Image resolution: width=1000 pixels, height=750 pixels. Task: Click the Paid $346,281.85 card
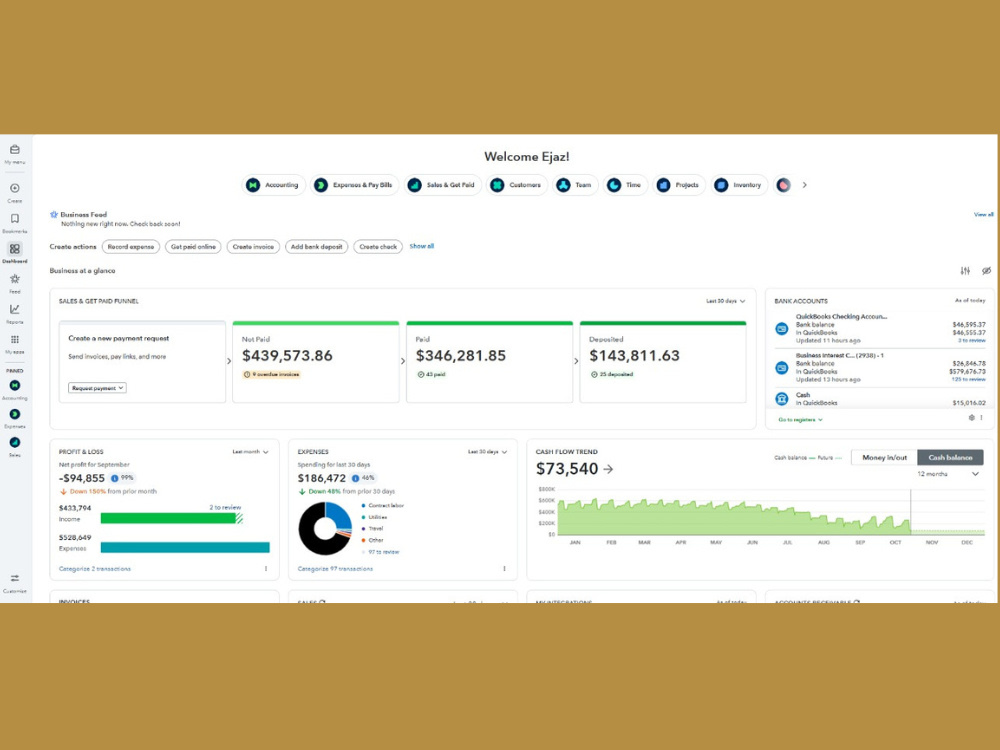[x=489, y=362]
